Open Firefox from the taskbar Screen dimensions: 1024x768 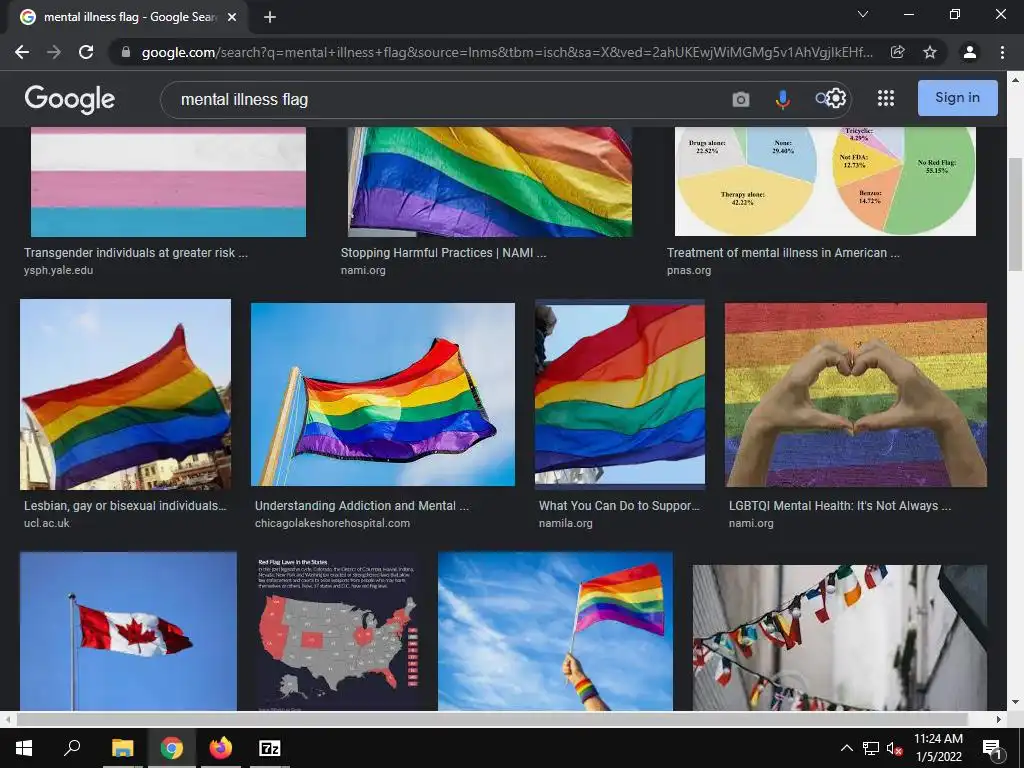(x=221, y=748)
